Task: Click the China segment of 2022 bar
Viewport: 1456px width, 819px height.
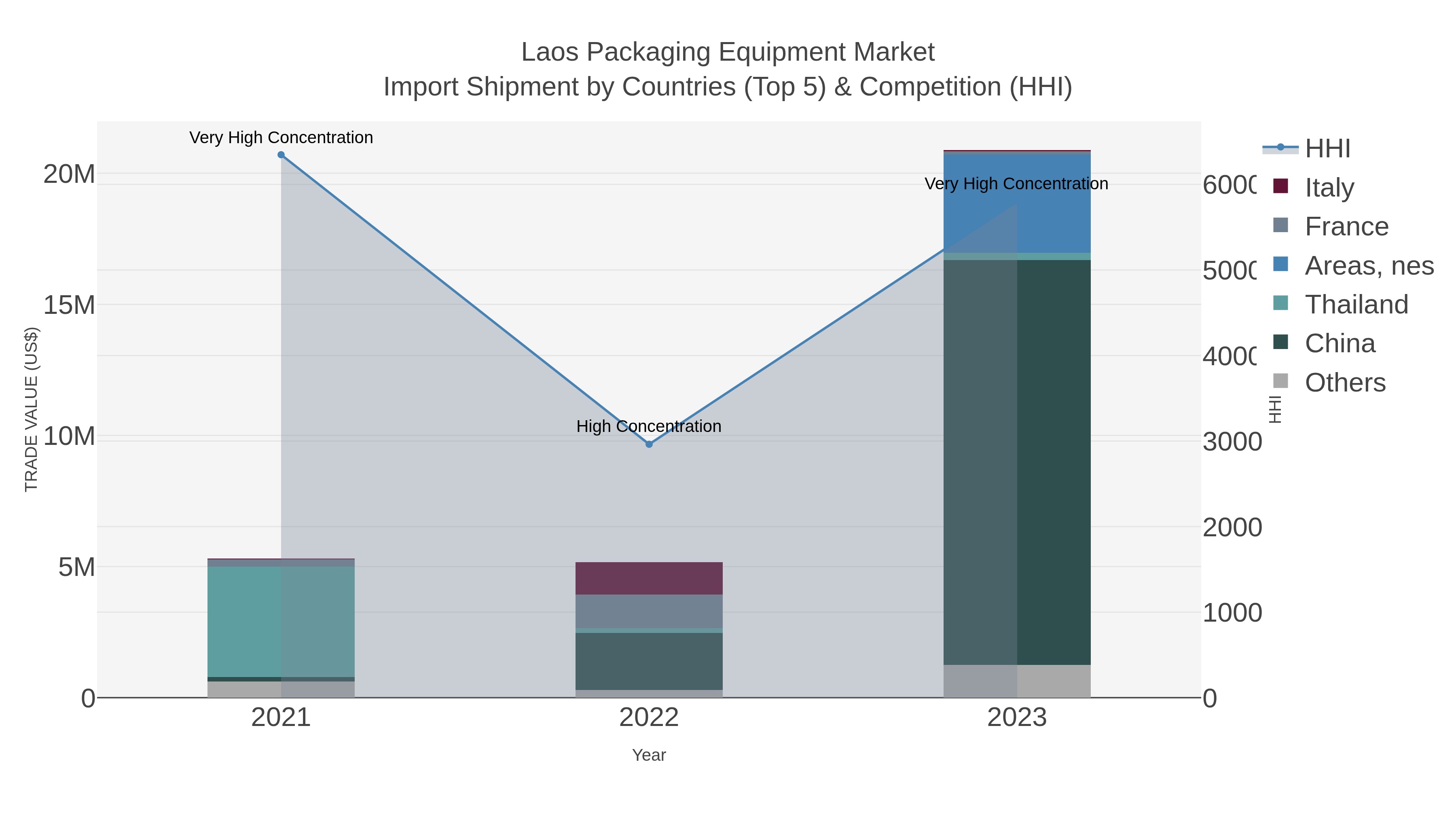Action: coord(649,661)
